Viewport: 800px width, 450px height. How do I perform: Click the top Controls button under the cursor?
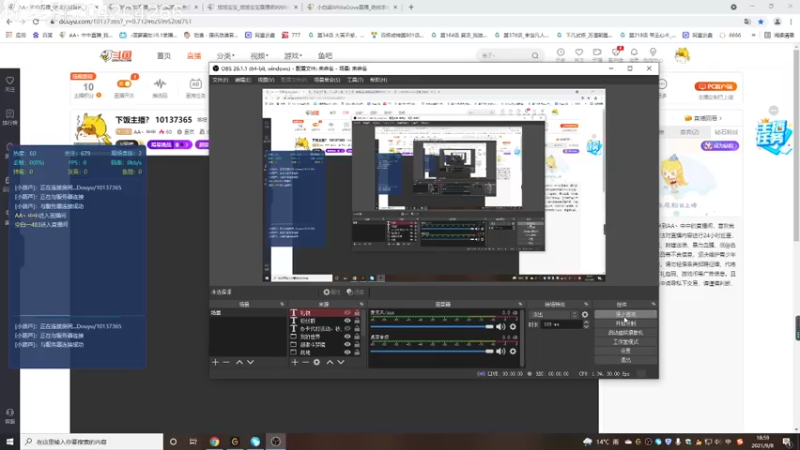point(625,314)
